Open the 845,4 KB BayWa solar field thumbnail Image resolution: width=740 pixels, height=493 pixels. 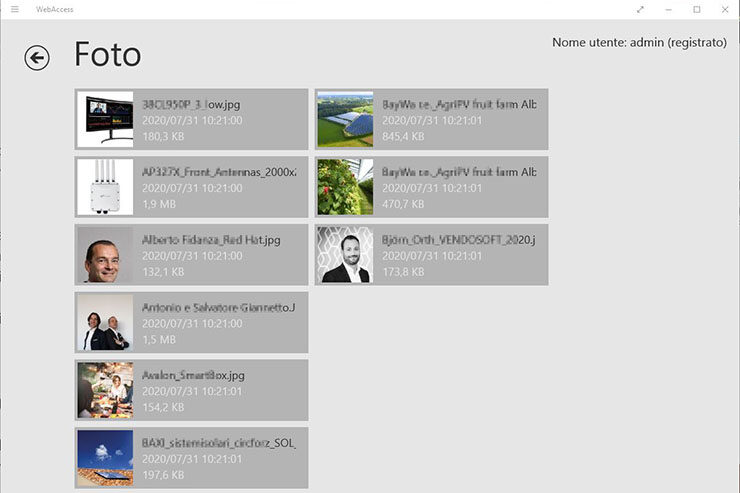(x=345, y=119)
